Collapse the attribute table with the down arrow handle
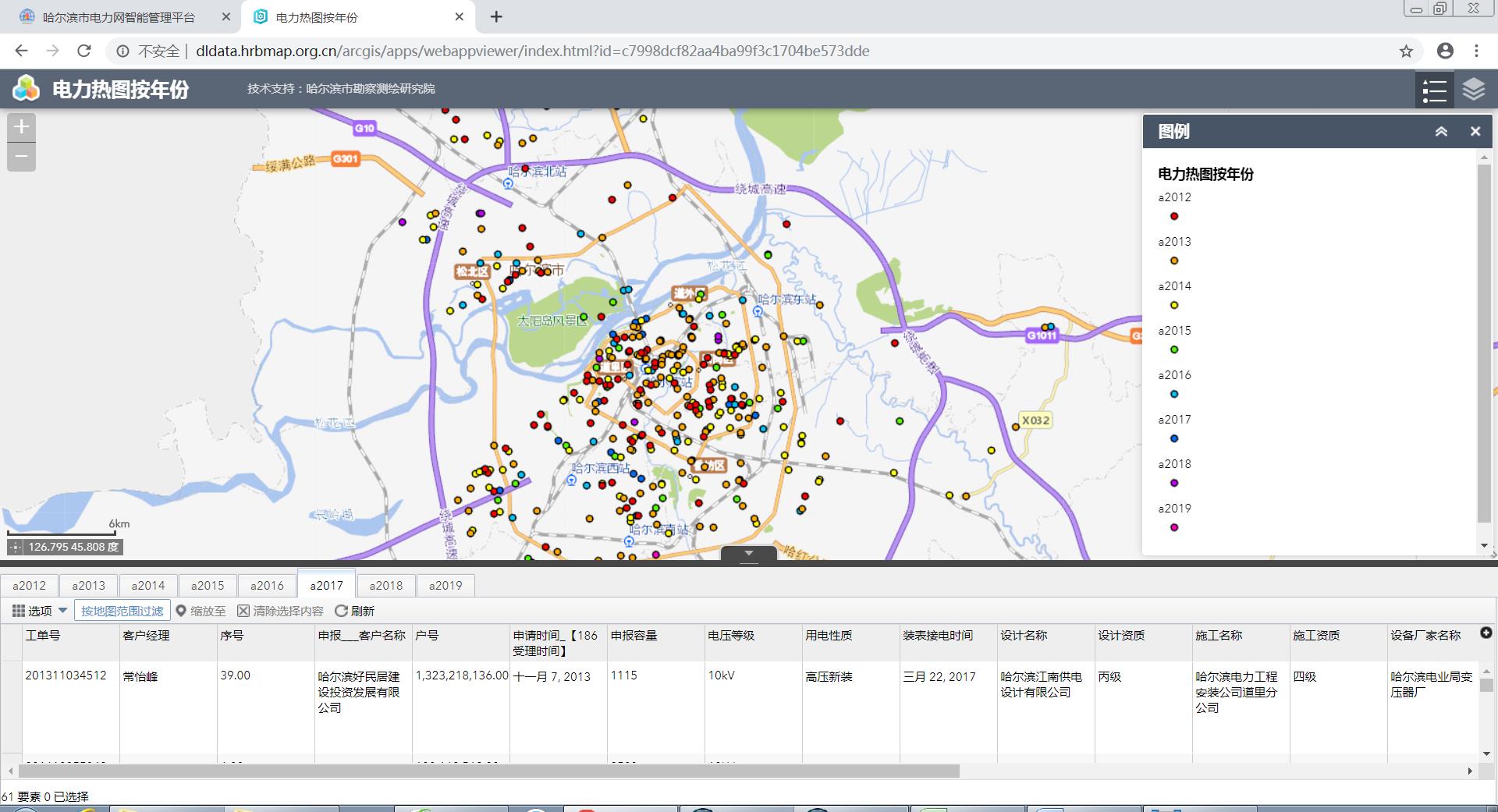 tap(748, 554)
